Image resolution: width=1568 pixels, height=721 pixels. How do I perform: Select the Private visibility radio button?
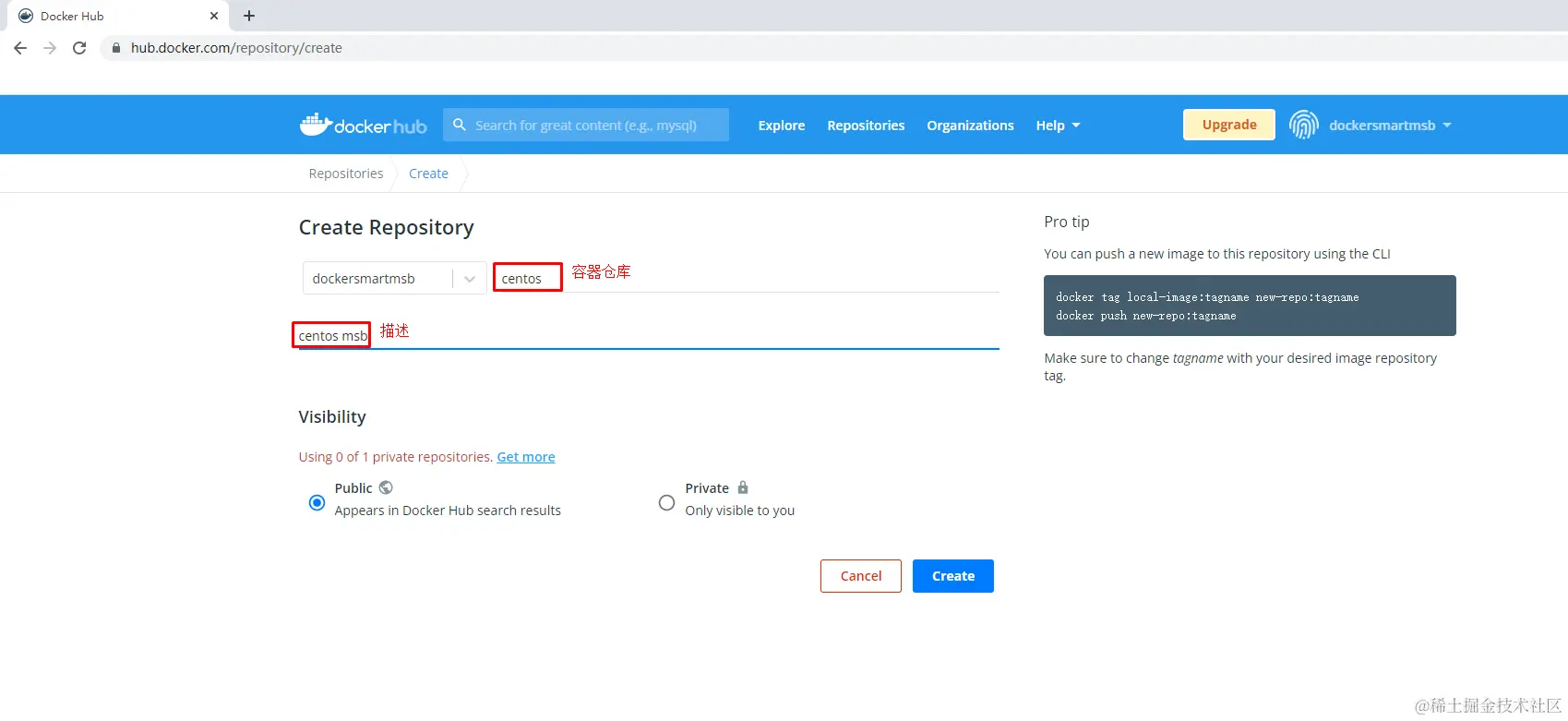point(666,502)
